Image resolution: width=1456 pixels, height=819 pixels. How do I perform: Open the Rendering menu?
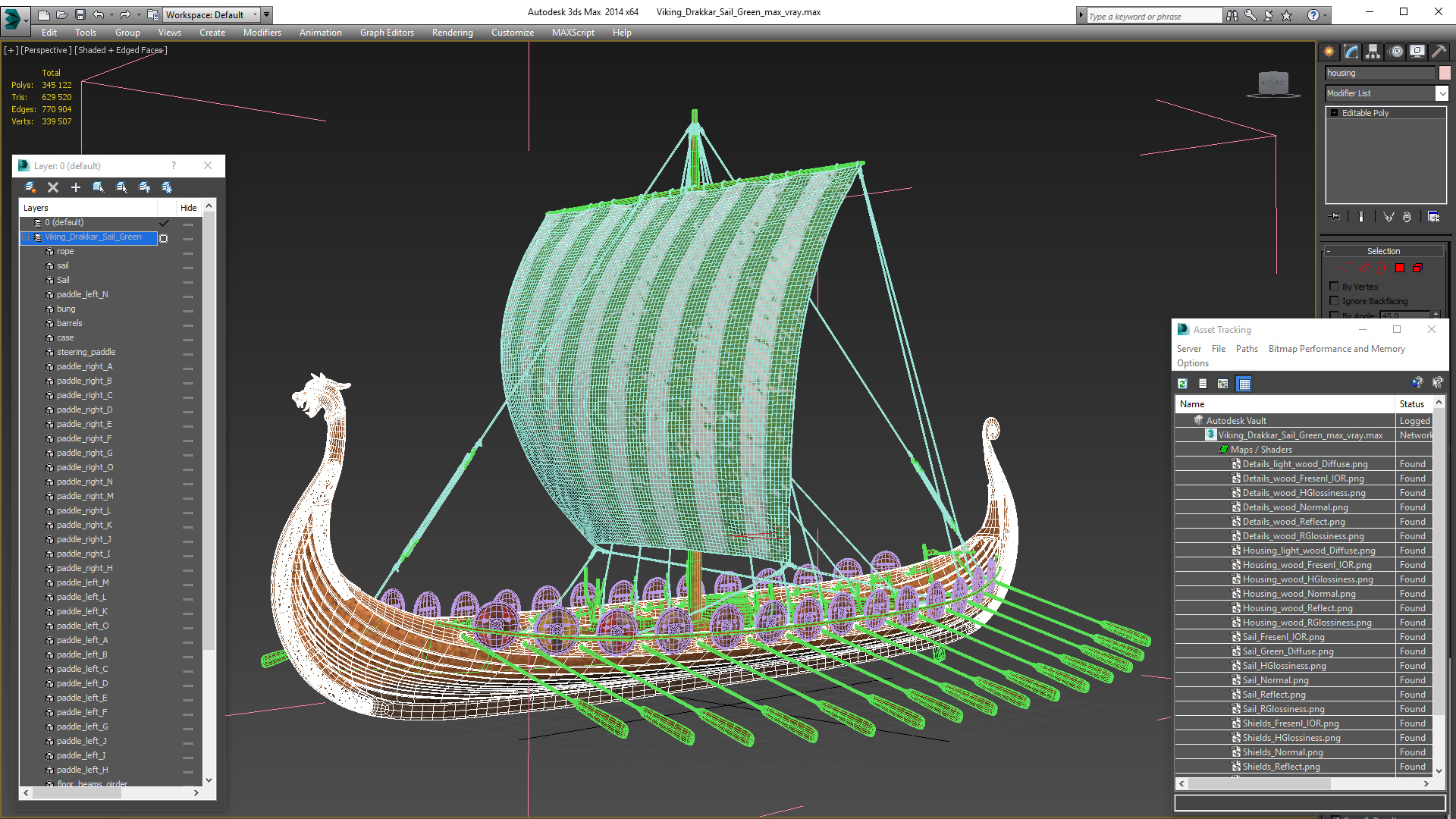coord(452,33)
